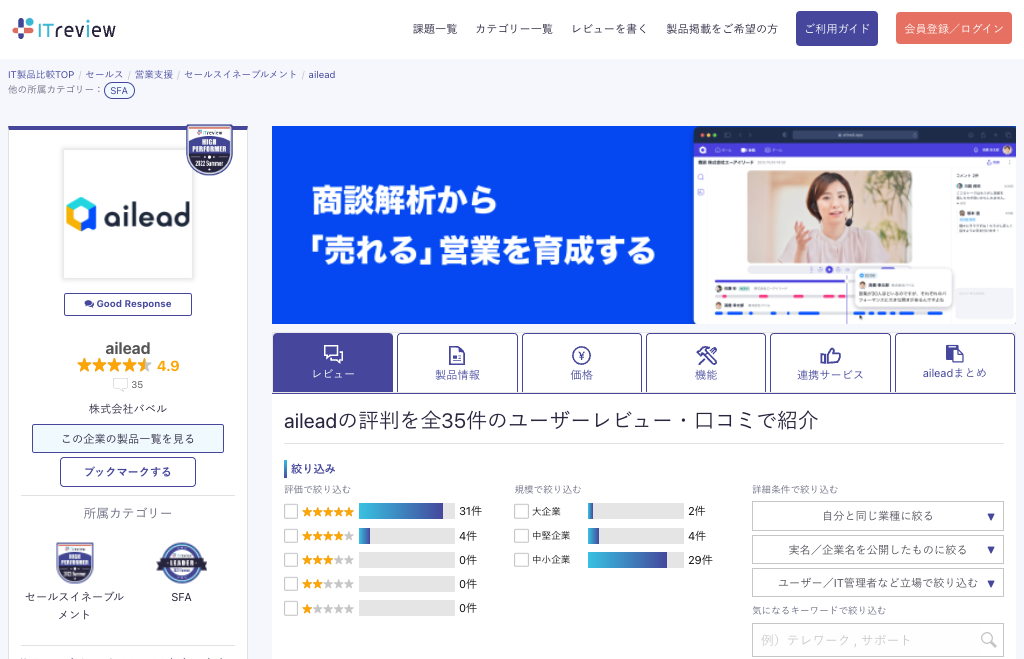Screen dimensions: 1024x659
Task: Open the カテゴリー一覧 menu item
Action: pyautogui.click(x=514, y=29)
